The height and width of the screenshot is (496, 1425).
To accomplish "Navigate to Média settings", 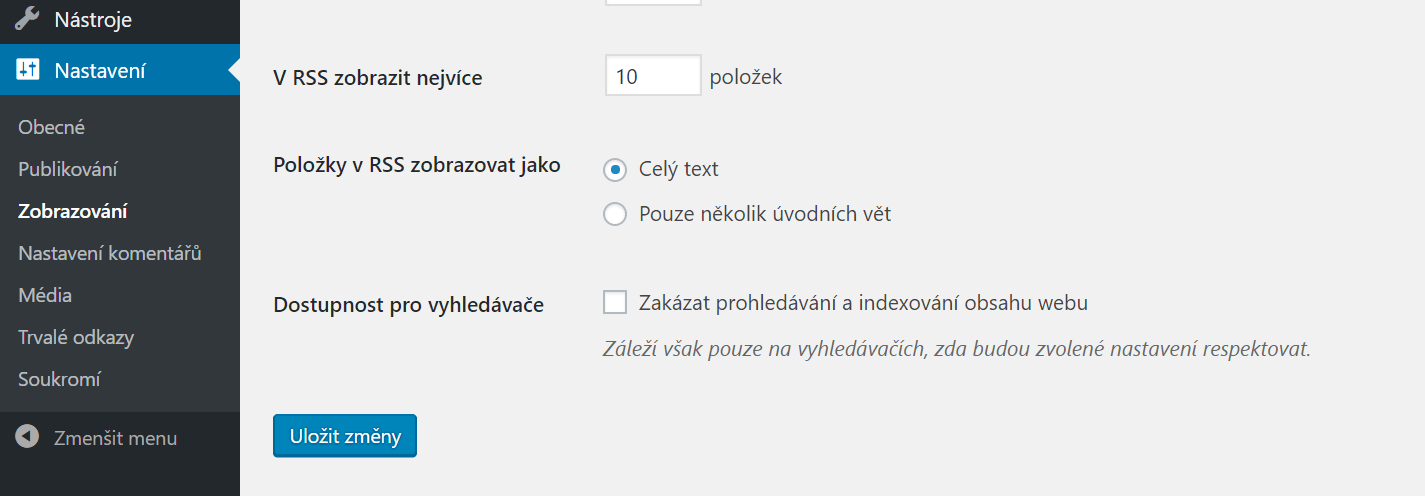I will [45, 295].
